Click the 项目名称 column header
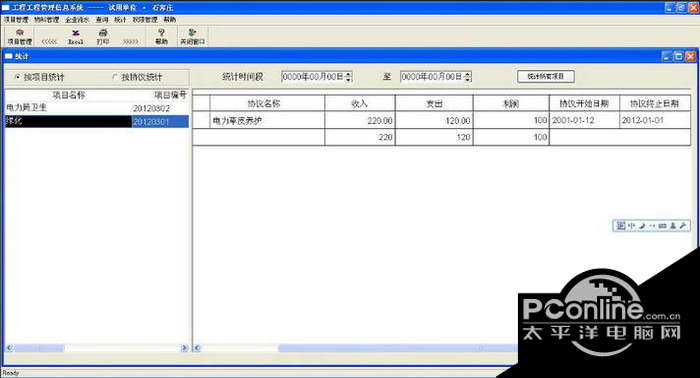 [69, 95]
